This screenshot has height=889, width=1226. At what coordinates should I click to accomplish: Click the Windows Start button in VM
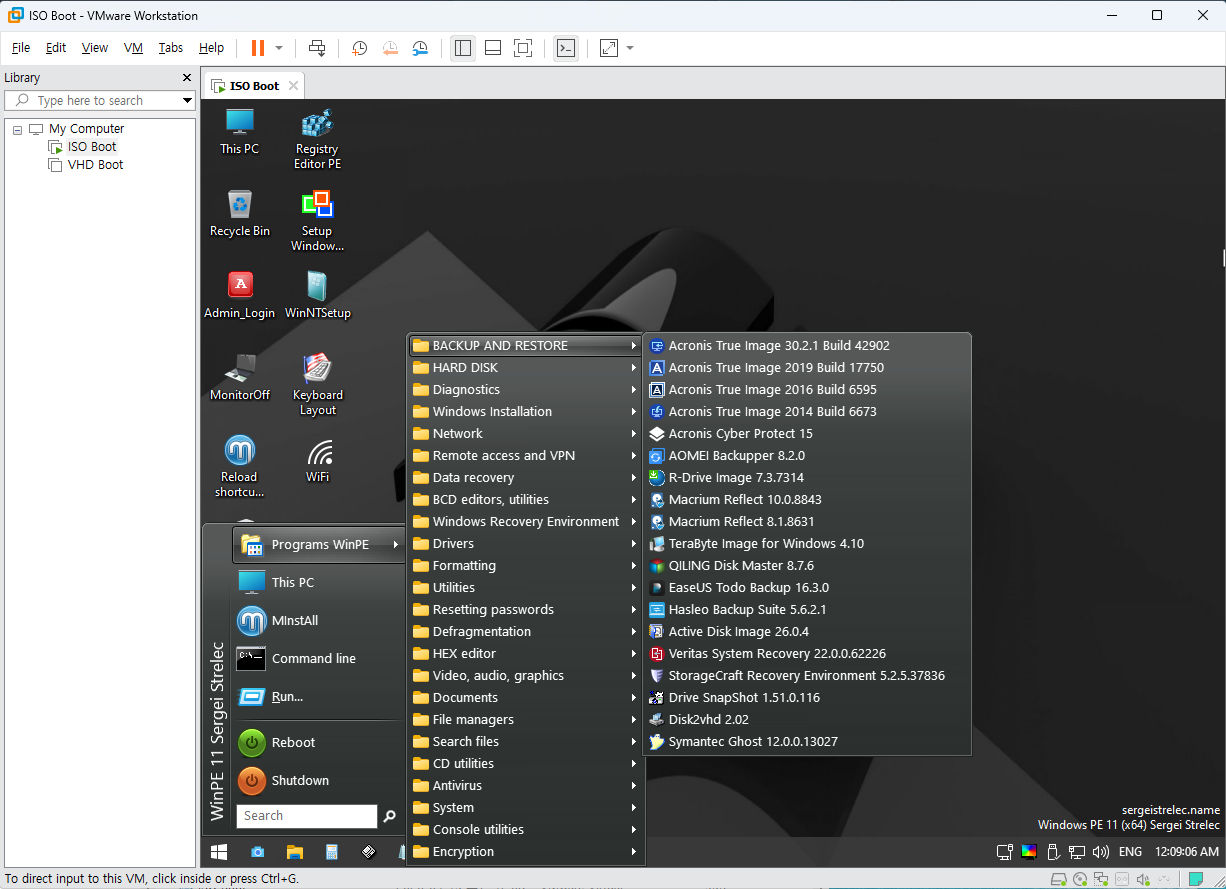tap(219, 852)
